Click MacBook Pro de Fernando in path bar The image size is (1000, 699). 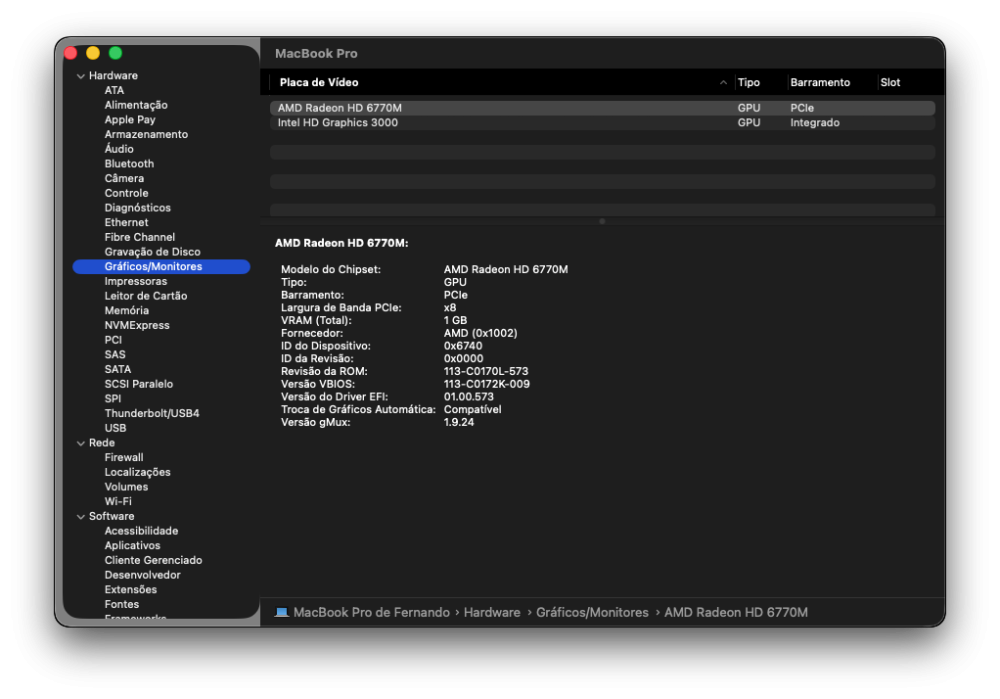[x=371, y=613]
